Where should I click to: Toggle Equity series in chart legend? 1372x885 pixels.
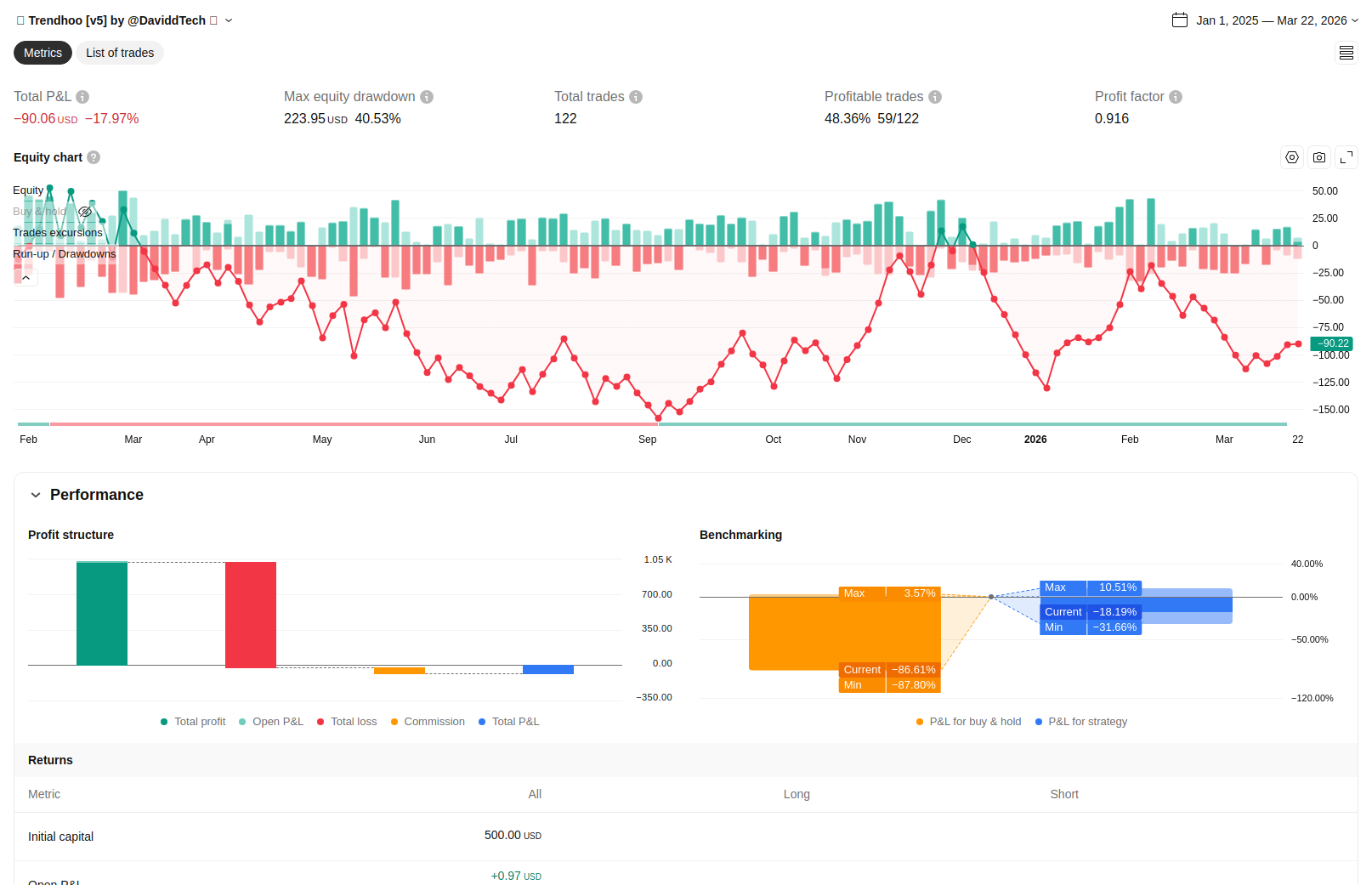tap(28, 190)
